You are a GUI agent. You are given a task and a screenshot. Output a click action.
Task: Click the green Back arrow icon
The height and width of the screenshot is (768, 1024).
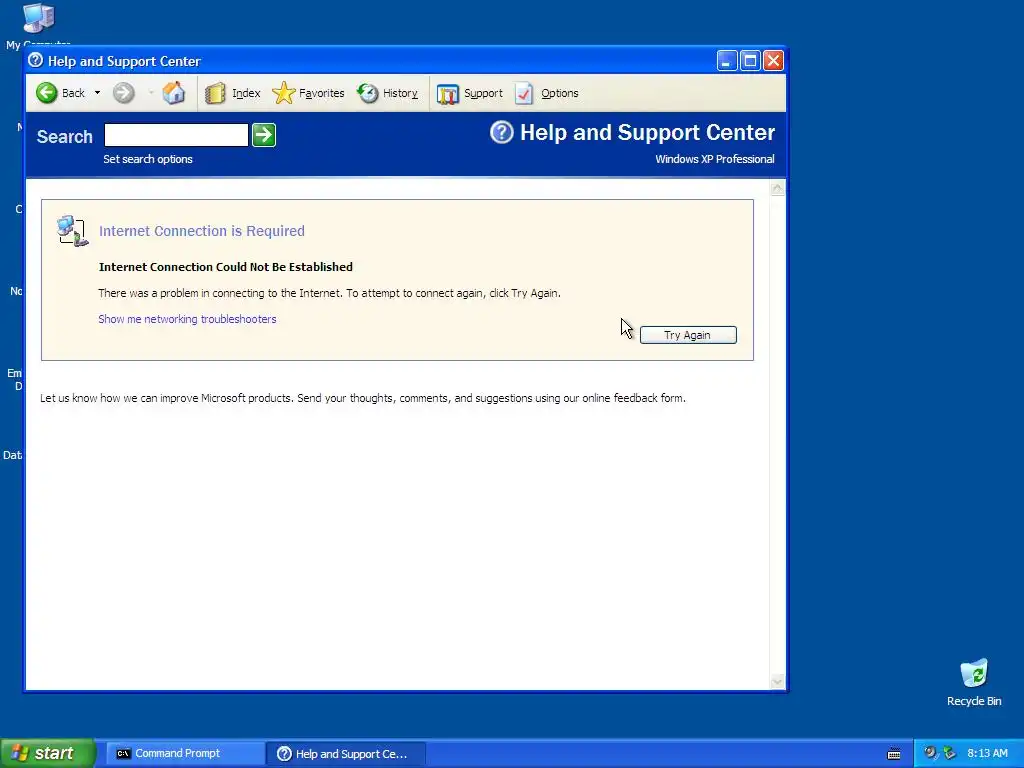(x=46, y=93)
